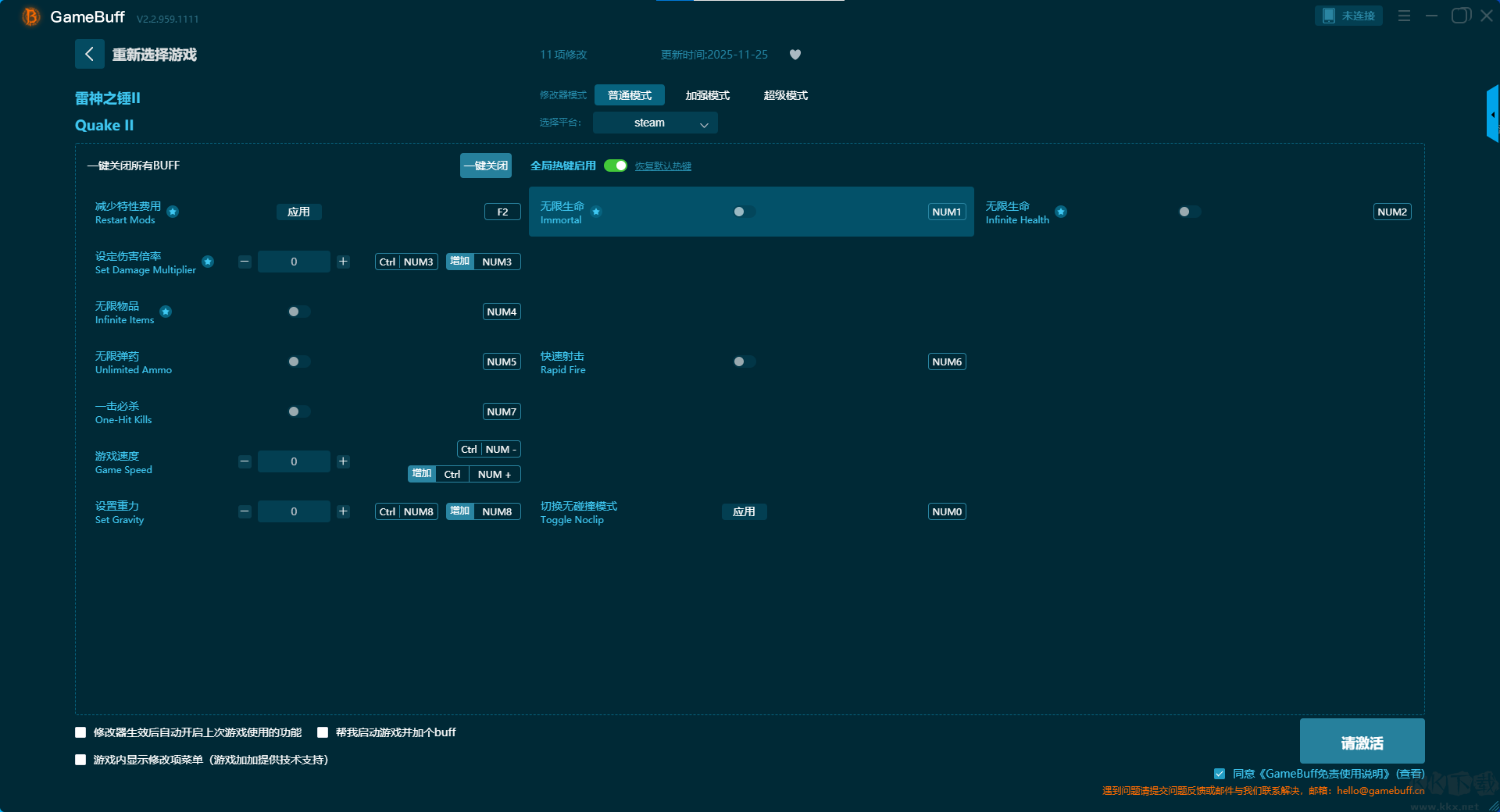Click the star icon beside Infinite Health
Screen dimensions: 1500x812
pos(1061,212)
